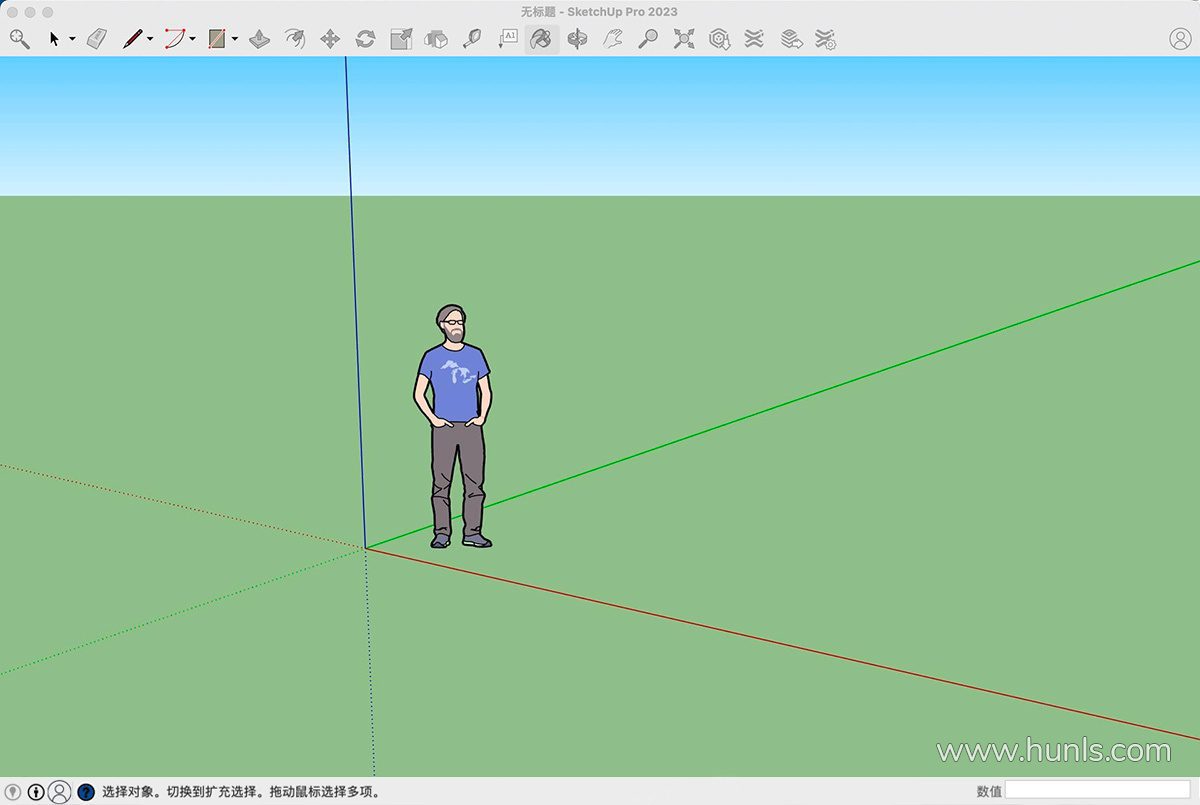1200x805 pixels.
Task: Click the Zoom Extents icon
Action: click(x=684, y=39)
